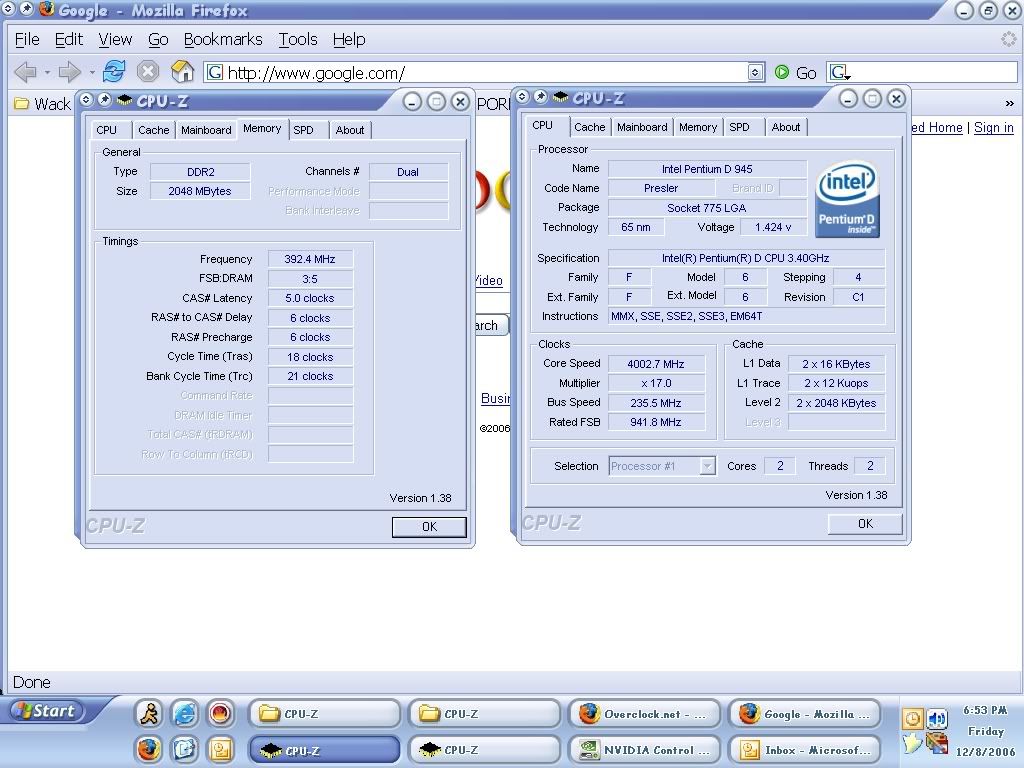This screenshot has width=1024, height=768.
Task: Switch to Mainboard tab in the memory CPU-Z window
Action: (x=206, y=130)
